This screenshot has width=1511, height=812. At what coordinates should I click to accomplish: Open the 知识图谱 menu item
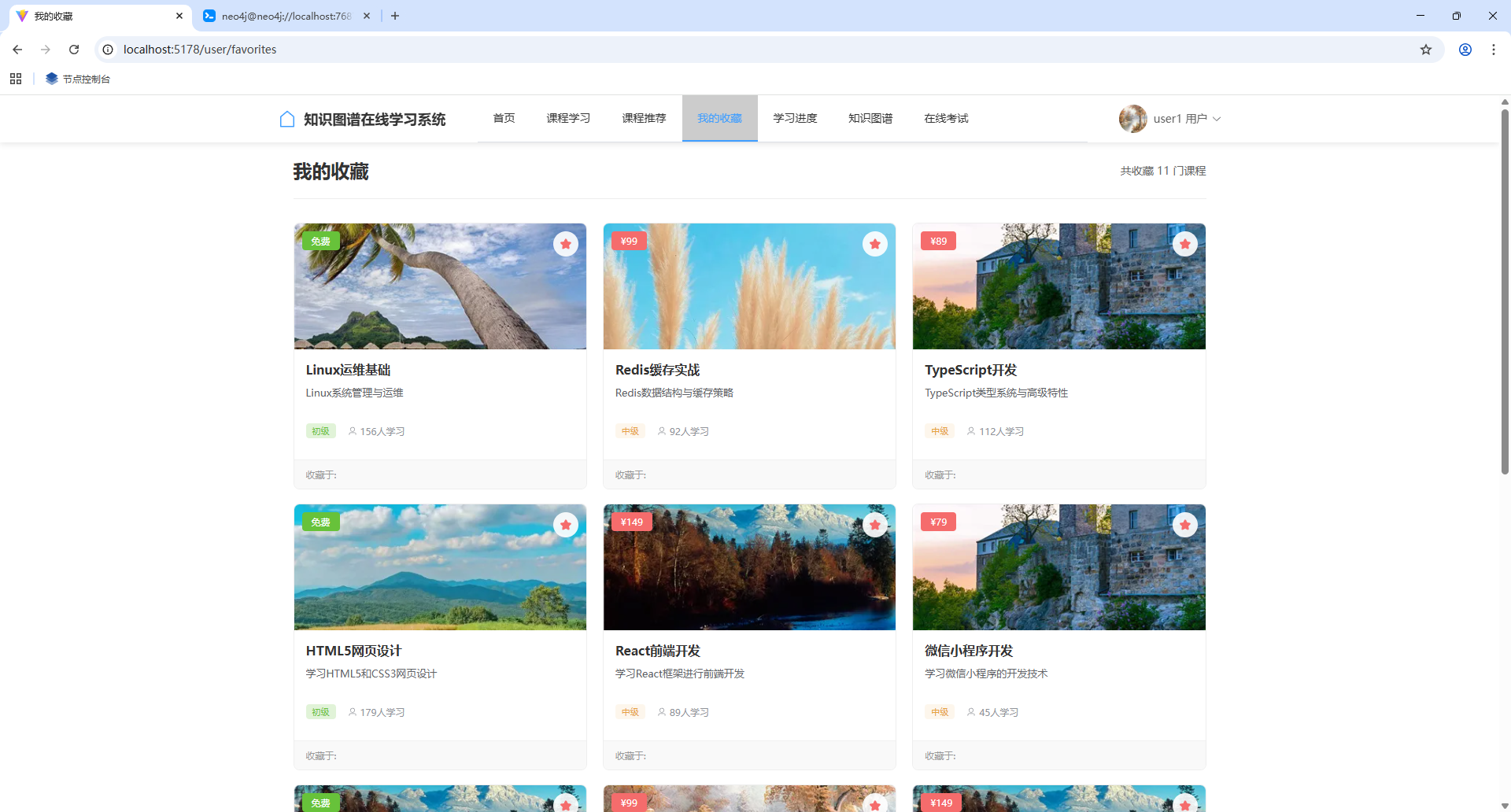[x=870, y=118]
